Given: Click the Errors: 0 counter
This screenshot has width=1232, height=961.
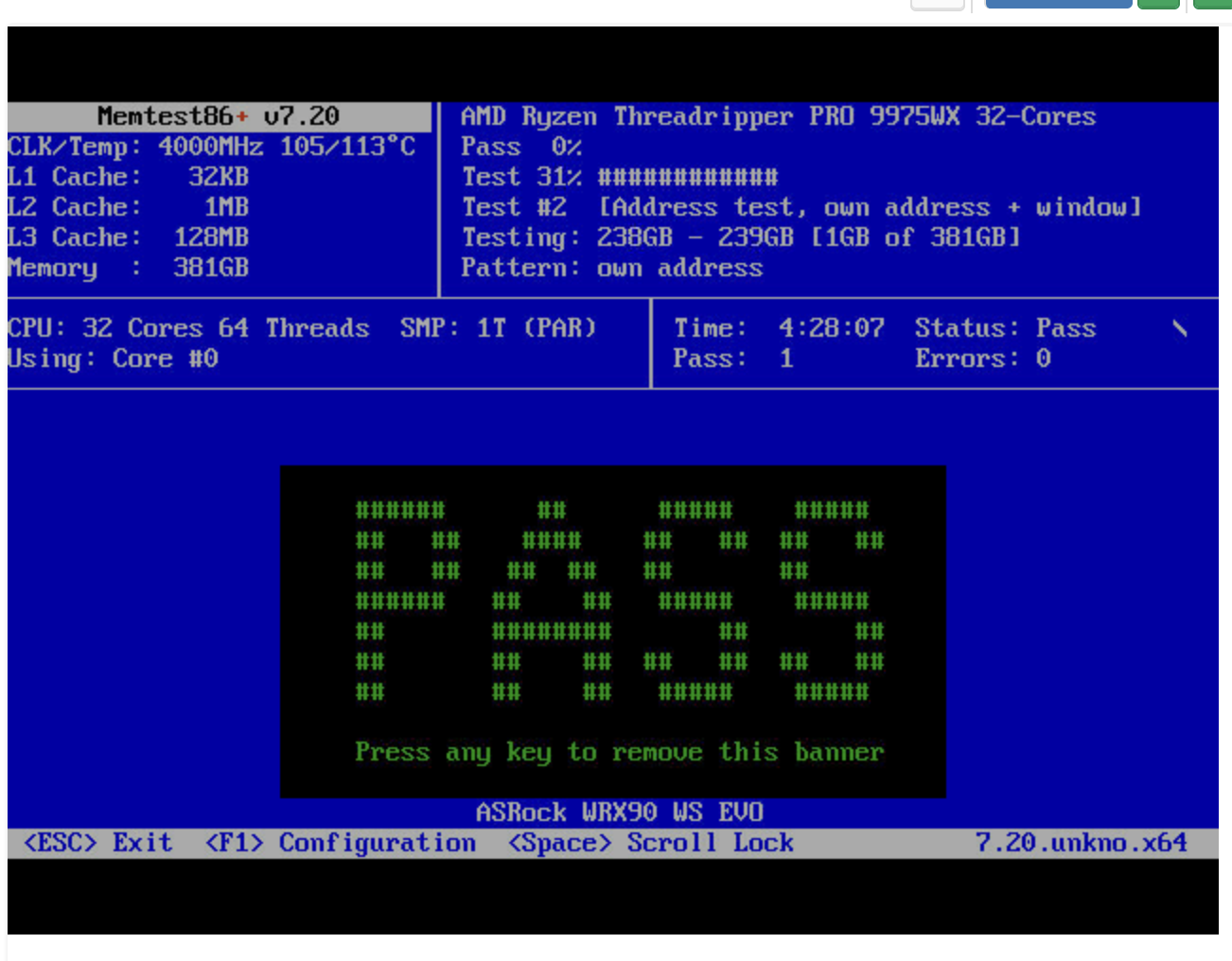Looking at the screenshot, I should (982, 358).
